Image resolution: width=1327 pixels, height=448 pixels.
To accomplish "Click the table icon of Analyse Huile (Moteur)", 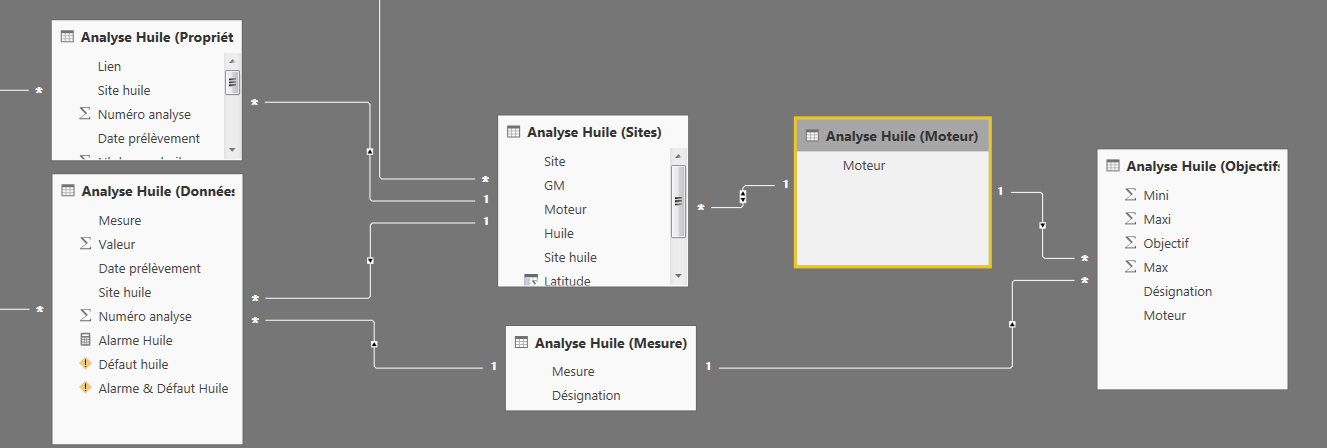I will [812, 136].
